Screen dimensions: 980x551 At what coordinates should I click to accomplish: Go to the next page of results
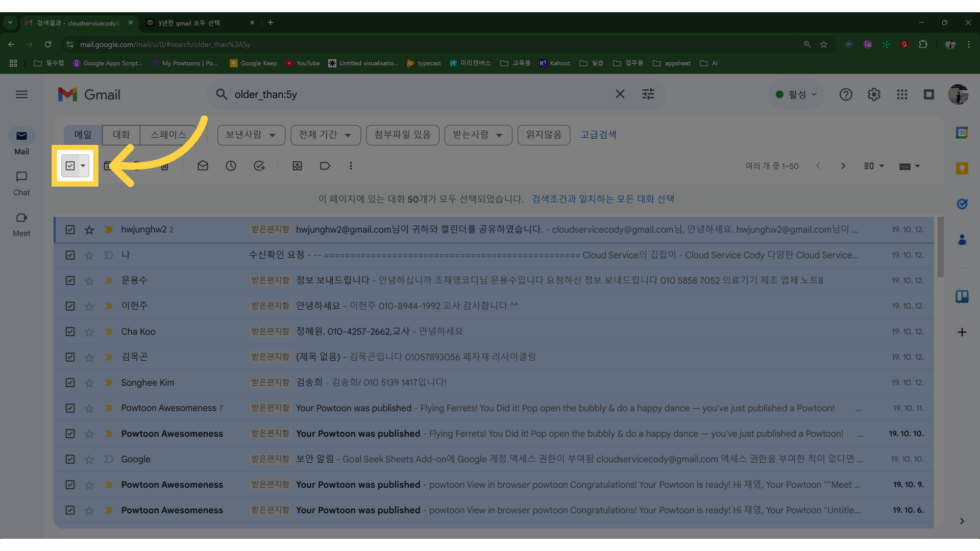pyautogui.click(x=843, y=166)
